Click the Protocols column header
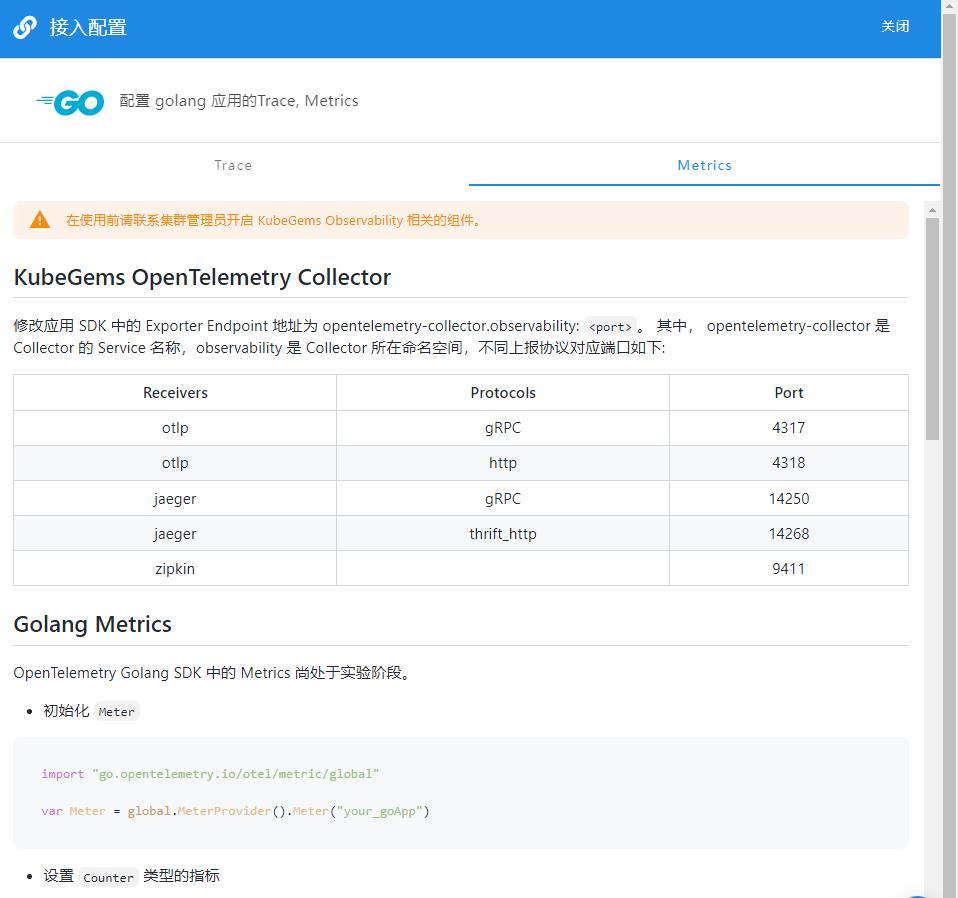Image resolution: width=958 pixels, height=898 pixels. point(503,393)
